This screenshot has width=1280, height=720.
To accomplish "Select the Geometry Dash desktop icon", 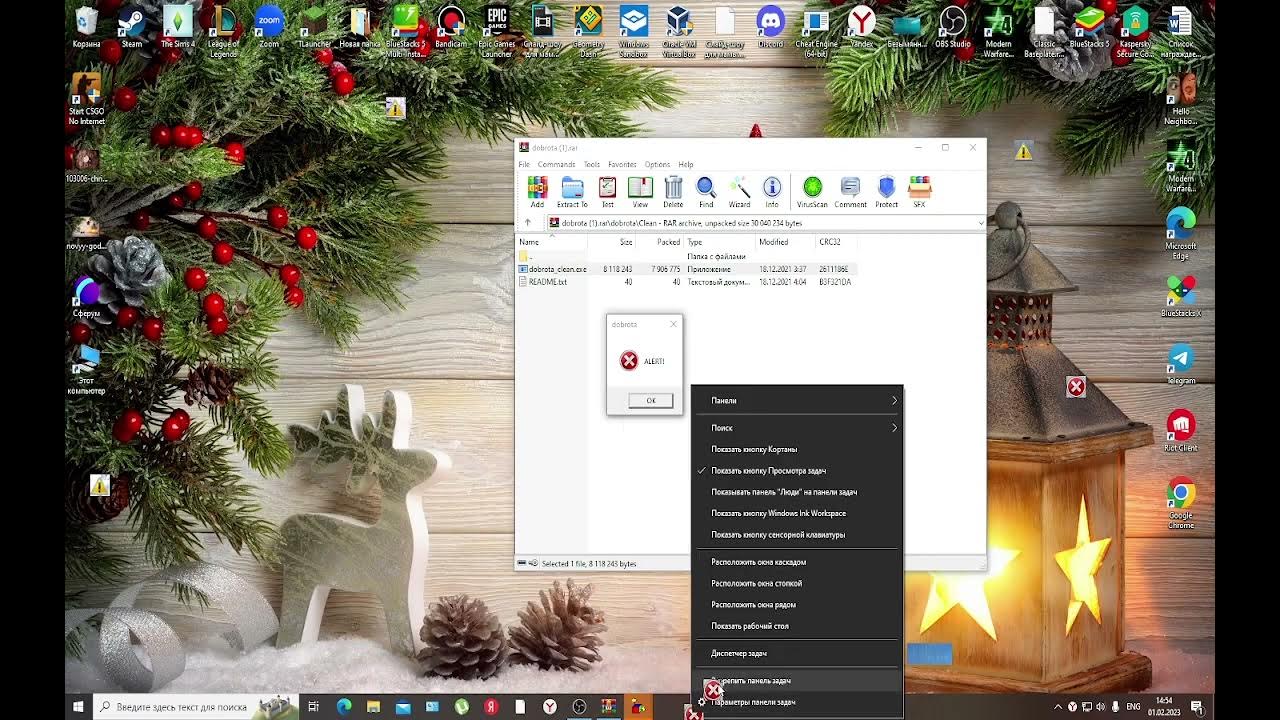I will tap(588, 30).
